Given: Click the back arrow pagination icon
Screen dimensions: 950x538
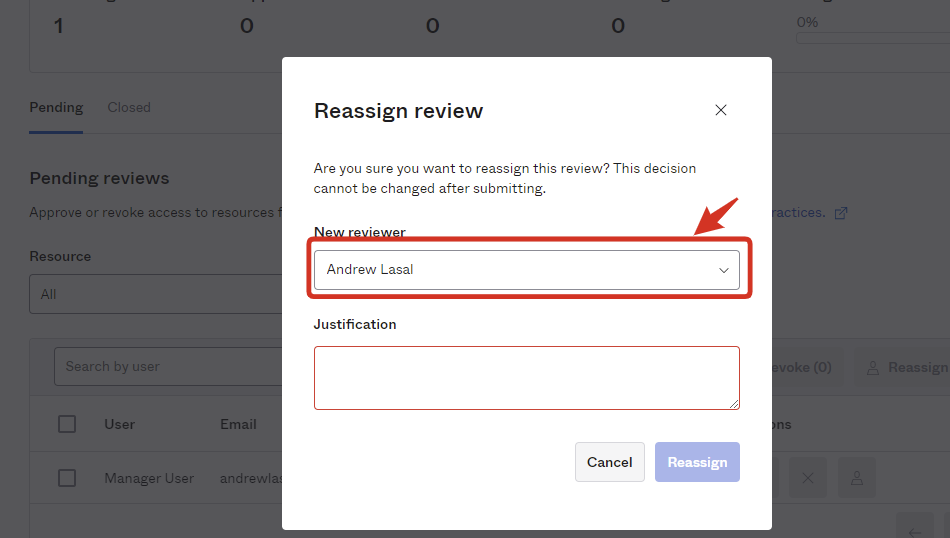Looking at the screenshot, I should pyautogui.click(x=915, y=531).
